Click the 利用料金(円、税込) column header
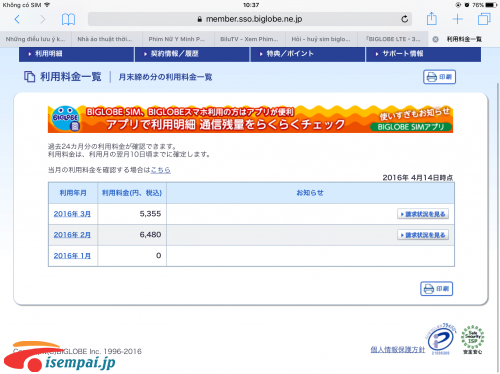 132,193
